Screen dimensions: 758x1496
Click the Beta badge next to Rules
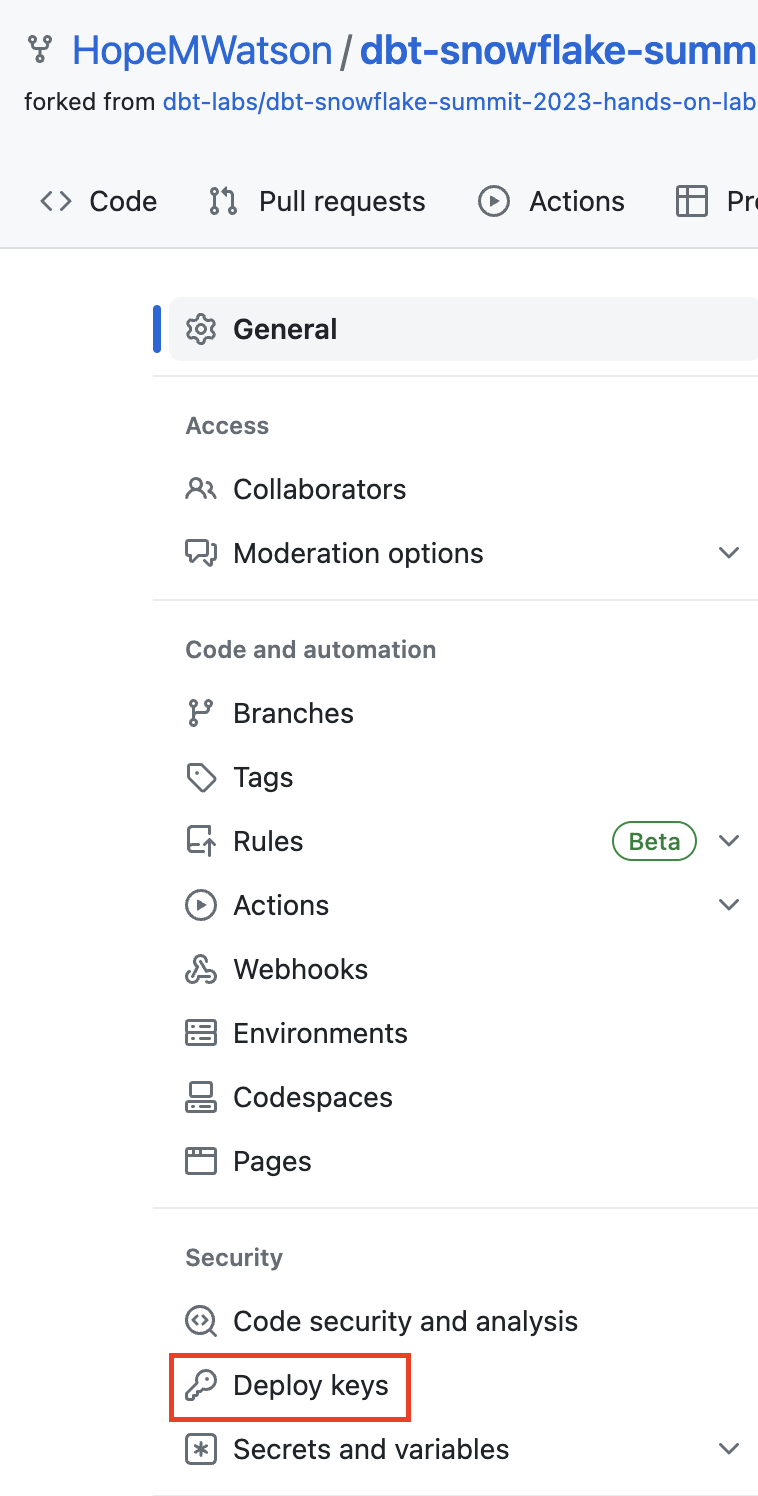(654, 841)
